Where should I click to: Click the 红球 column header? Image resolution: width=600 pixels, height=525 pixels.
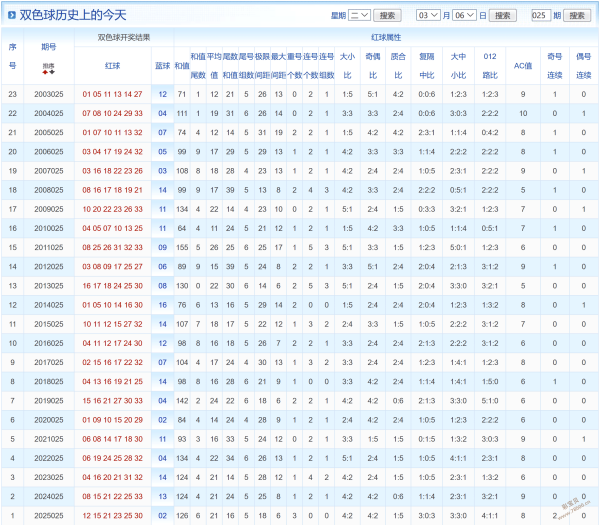tap(112, 65)
